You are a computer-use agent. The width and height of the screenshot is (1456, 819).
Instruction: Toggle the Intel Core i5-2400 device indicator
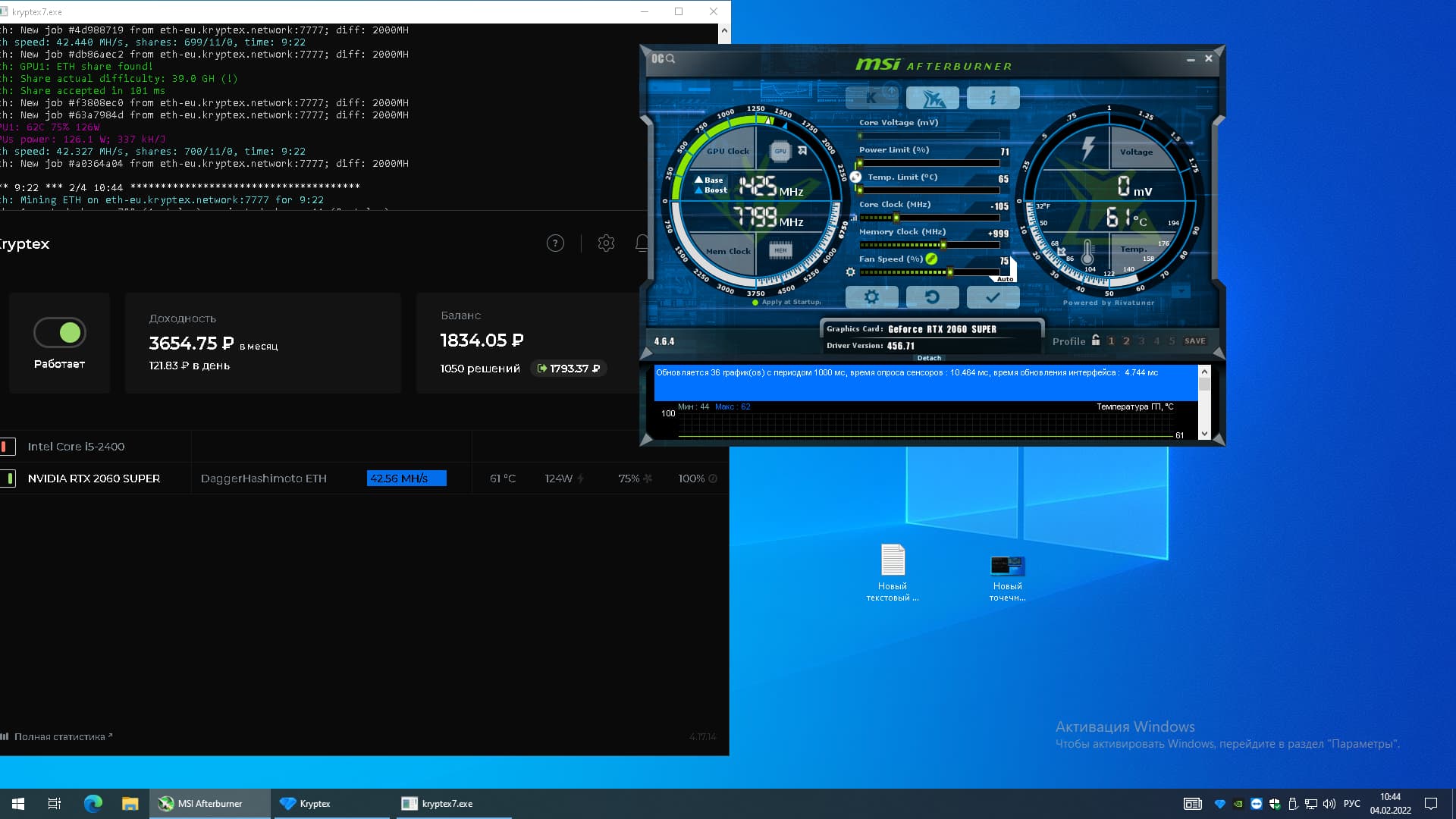(x=7, y=447)
